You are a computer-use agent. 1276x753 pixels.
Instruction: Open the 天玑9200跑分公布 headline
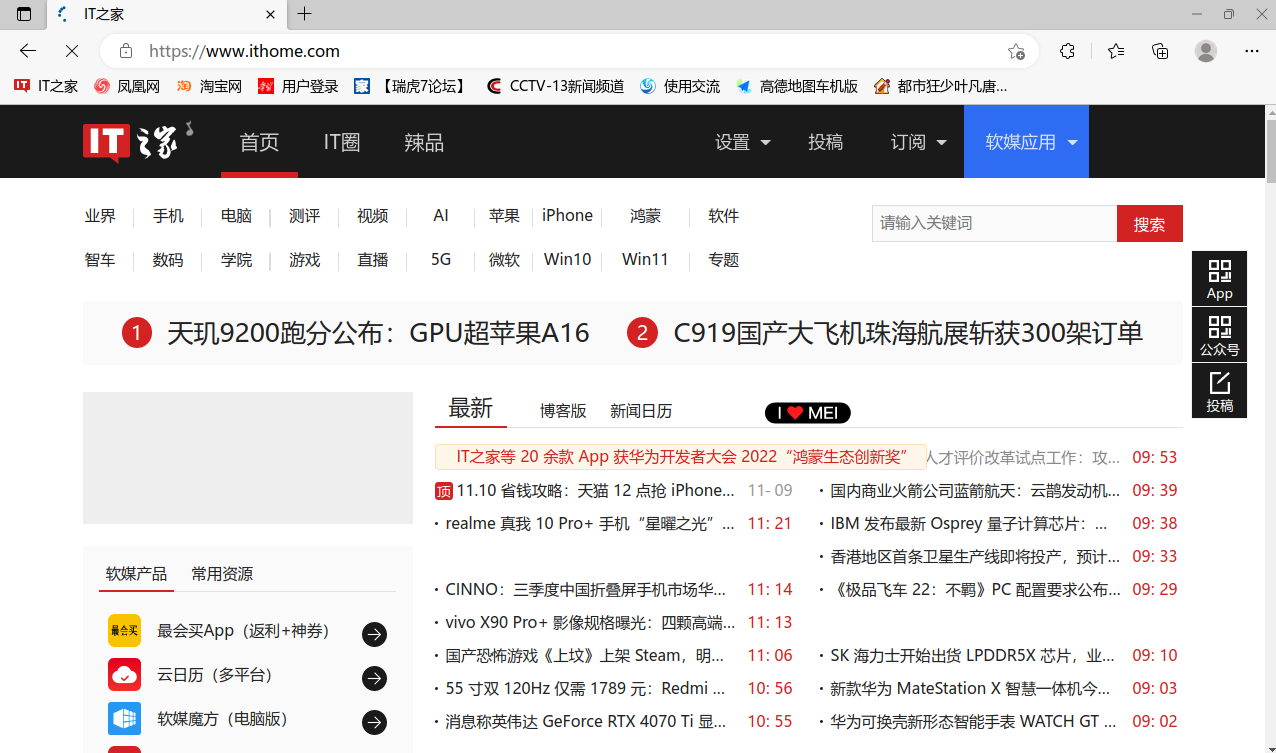(x=378, y=333)
